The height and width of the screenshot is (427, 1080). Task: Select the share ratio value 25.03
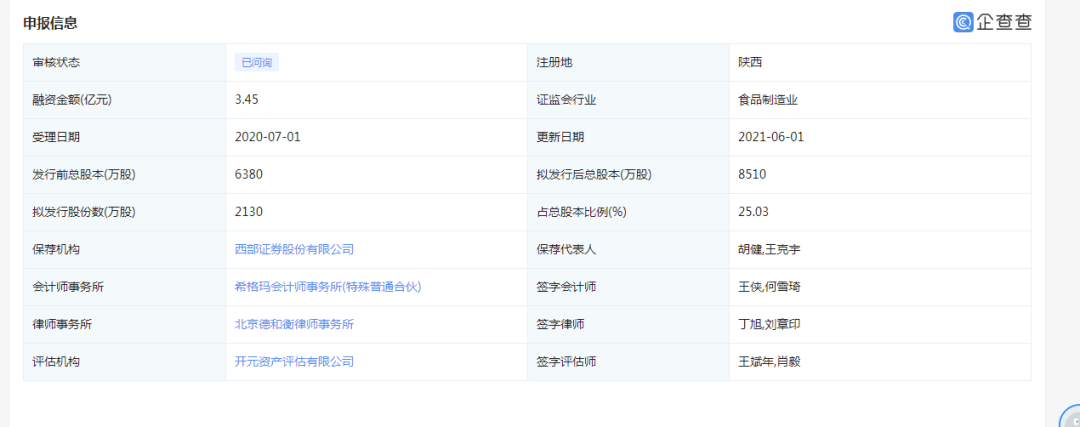[753, 212]
